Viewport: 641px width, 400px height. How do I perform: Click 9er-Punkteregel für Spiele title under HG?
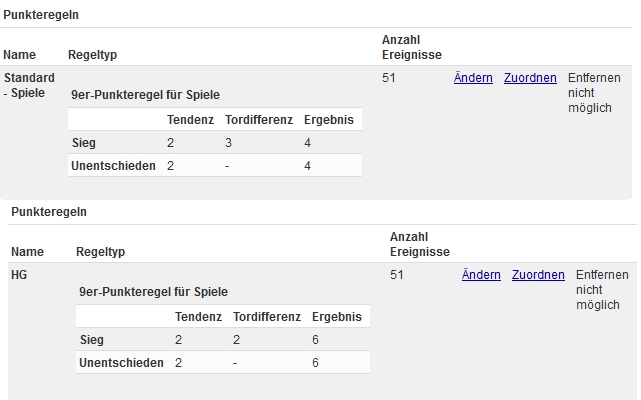pyautogui.click(x=153, y=292)
